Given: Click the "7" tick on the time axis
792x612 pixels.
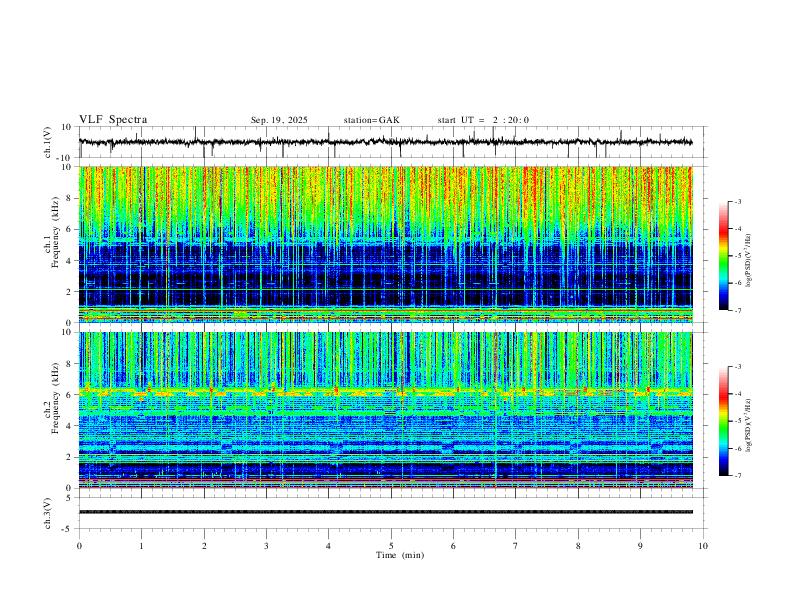Looking at the screenshot, I should tap(516, 546).
